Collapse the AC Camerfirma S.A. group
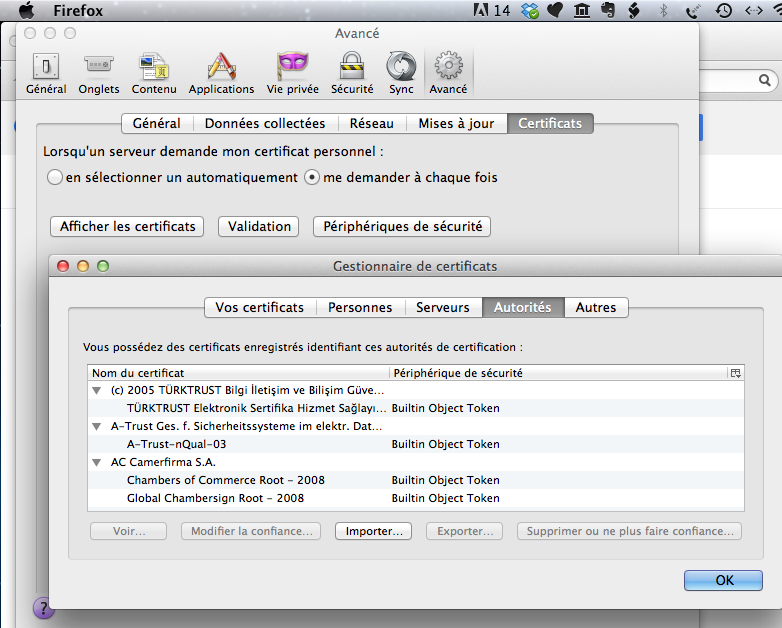The height and width of the screenshot is (628, 782). (97, 462)
